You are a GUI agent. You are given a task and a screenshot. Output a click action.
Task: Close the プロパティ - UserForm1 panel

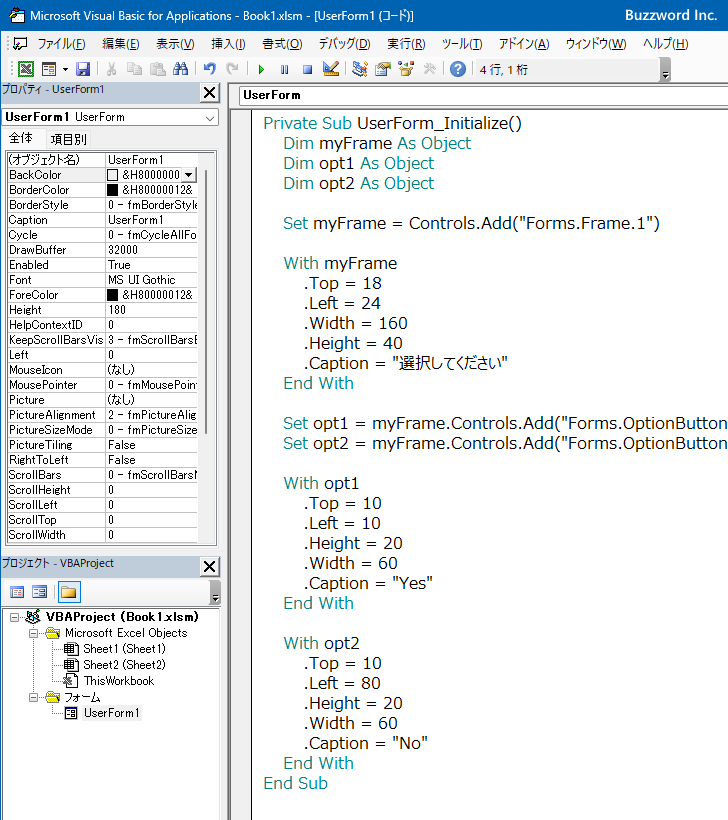click(209, 93)
